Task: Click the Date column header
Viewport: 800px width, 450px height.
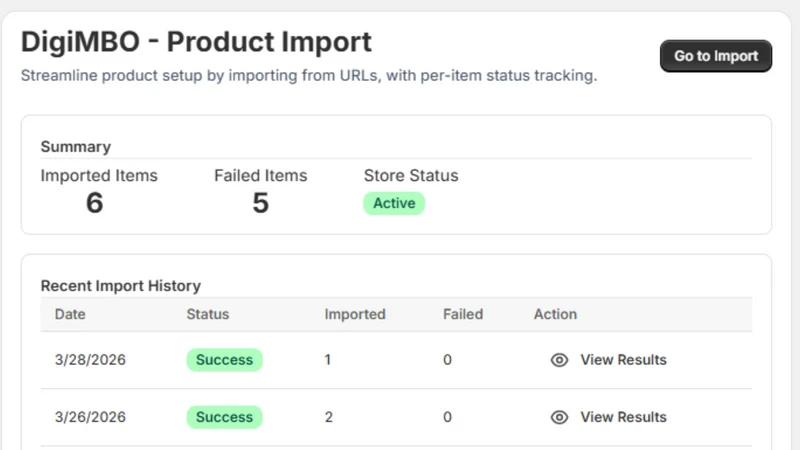Action: tap(70, 314)
